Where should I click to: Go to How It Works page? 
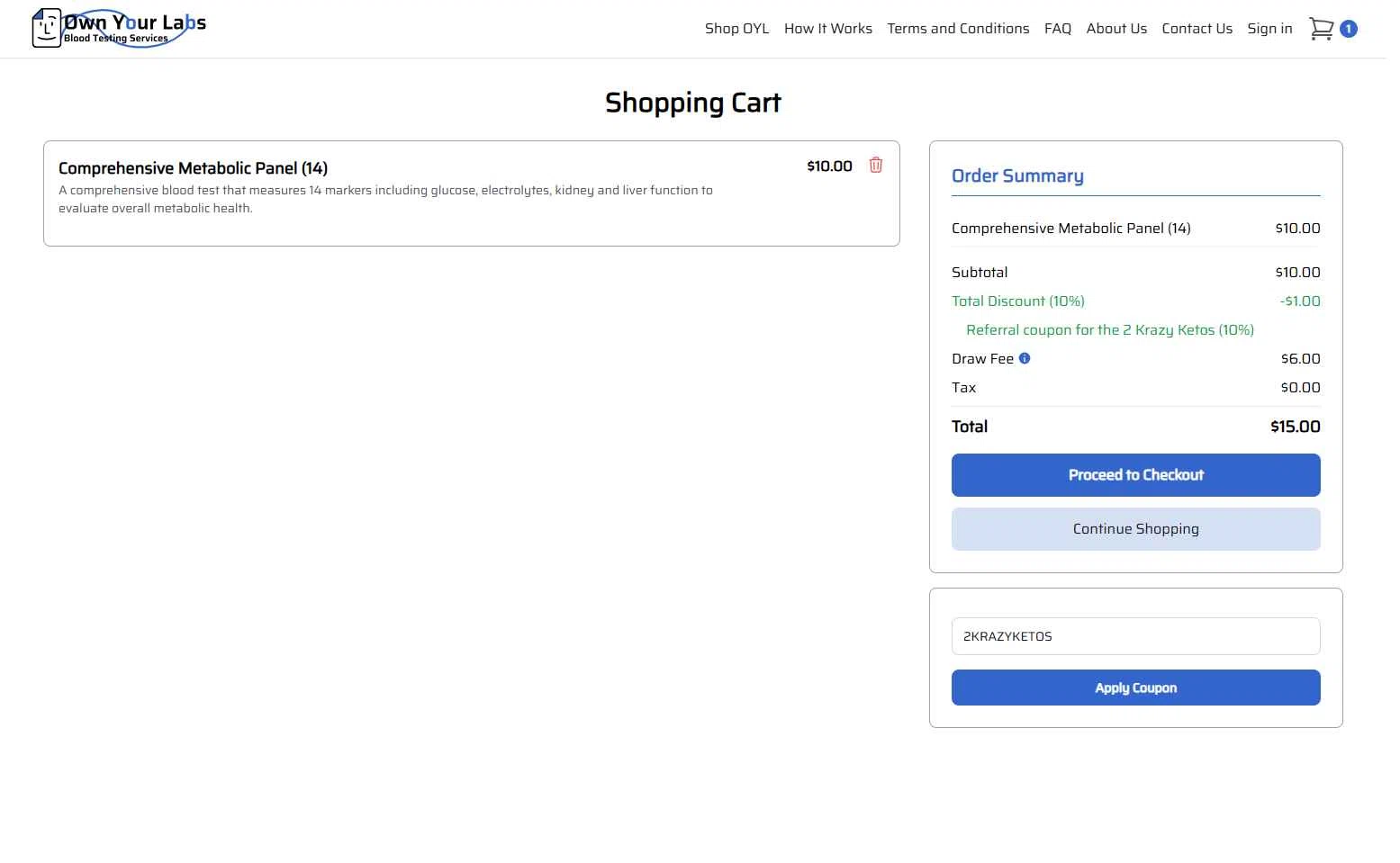point(827,29)
